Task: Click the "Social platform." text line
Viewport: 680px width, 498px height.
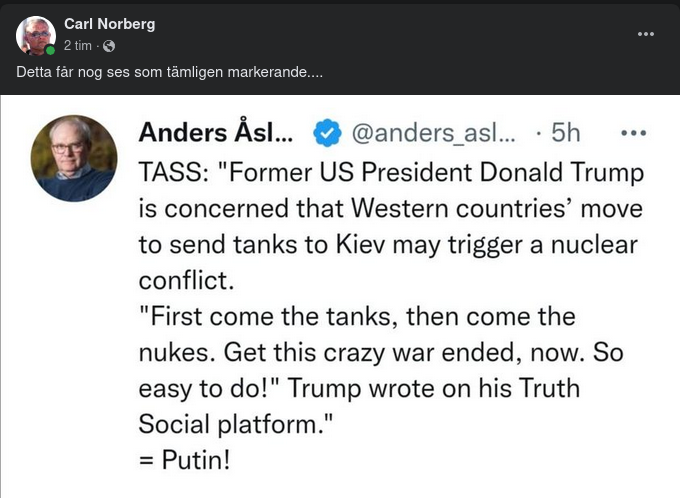Action: point(235,425)
